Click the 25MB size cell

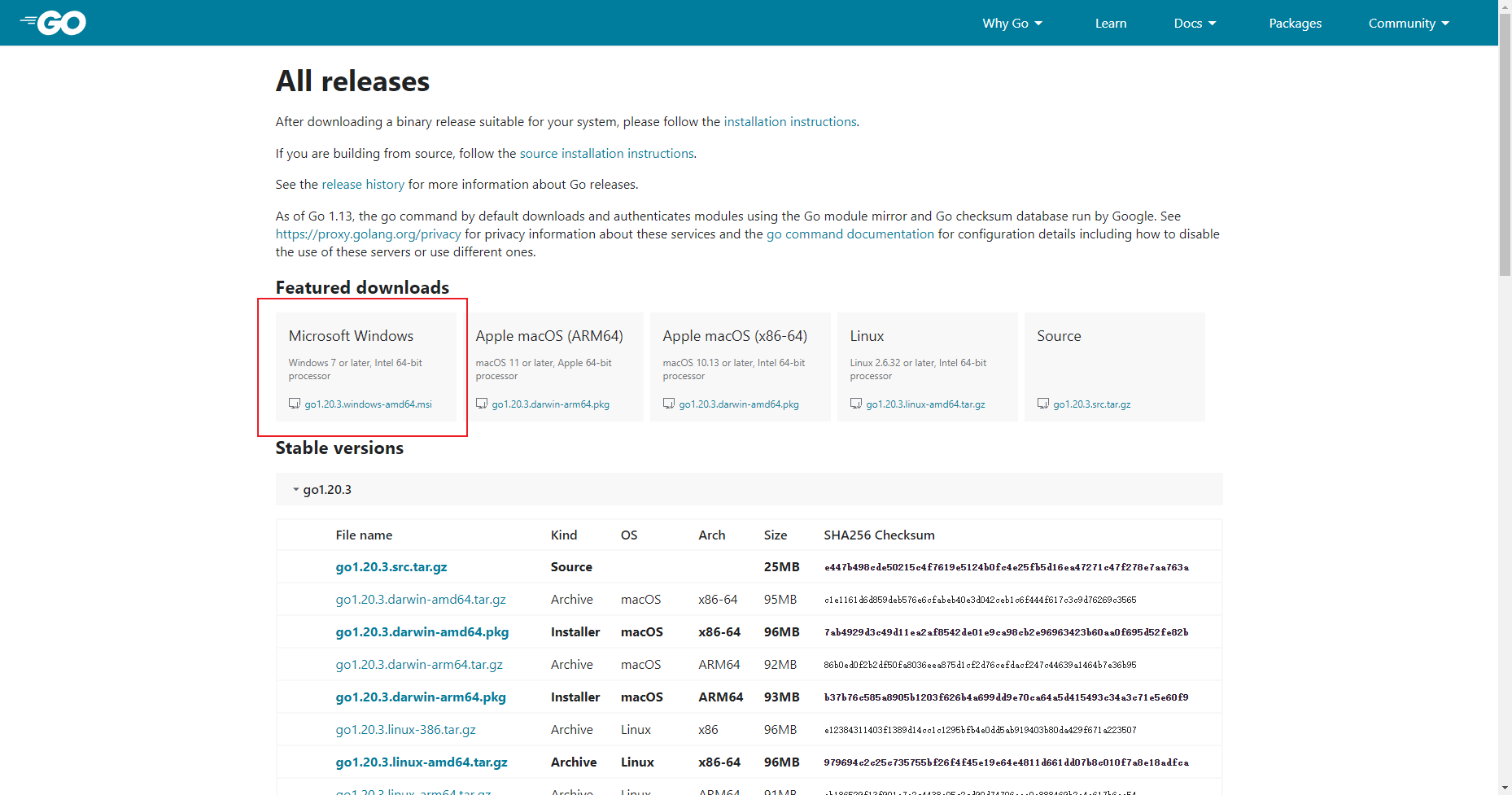point(781,566)
